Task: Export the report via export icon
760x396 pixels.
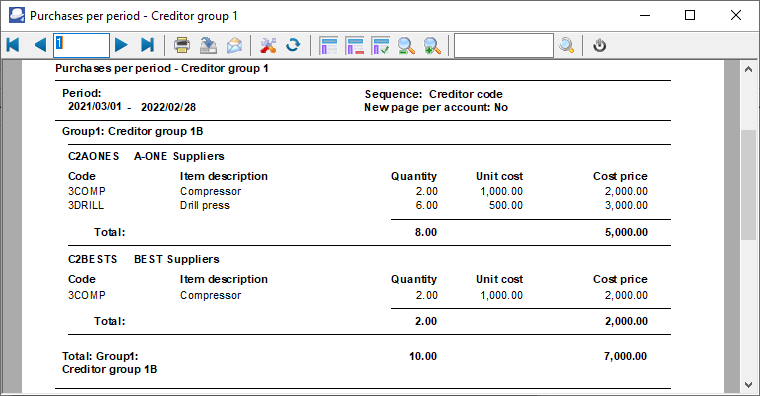Action: (208, 45)
